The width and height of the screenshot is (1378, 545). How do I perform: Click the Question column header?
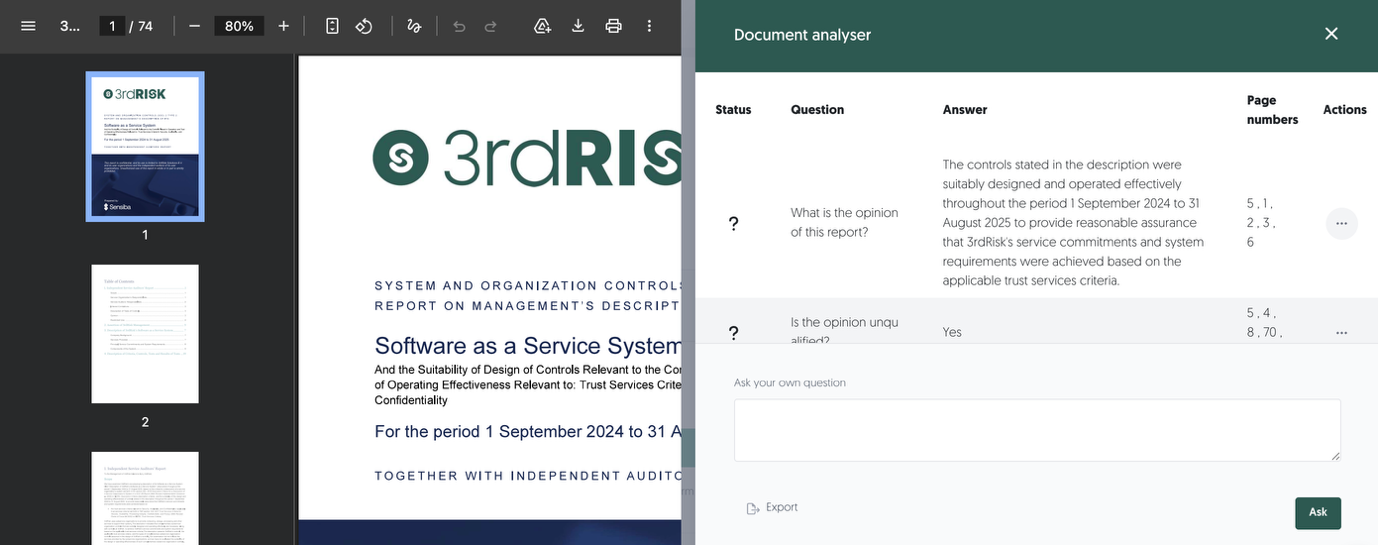pos(817,110)
